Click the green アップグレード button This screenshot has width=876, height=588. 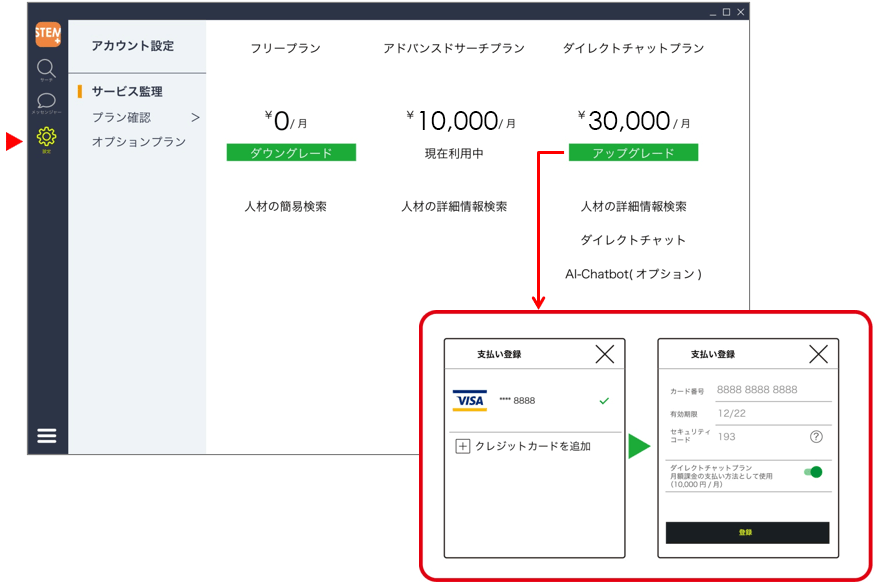[x=633, y=153]
